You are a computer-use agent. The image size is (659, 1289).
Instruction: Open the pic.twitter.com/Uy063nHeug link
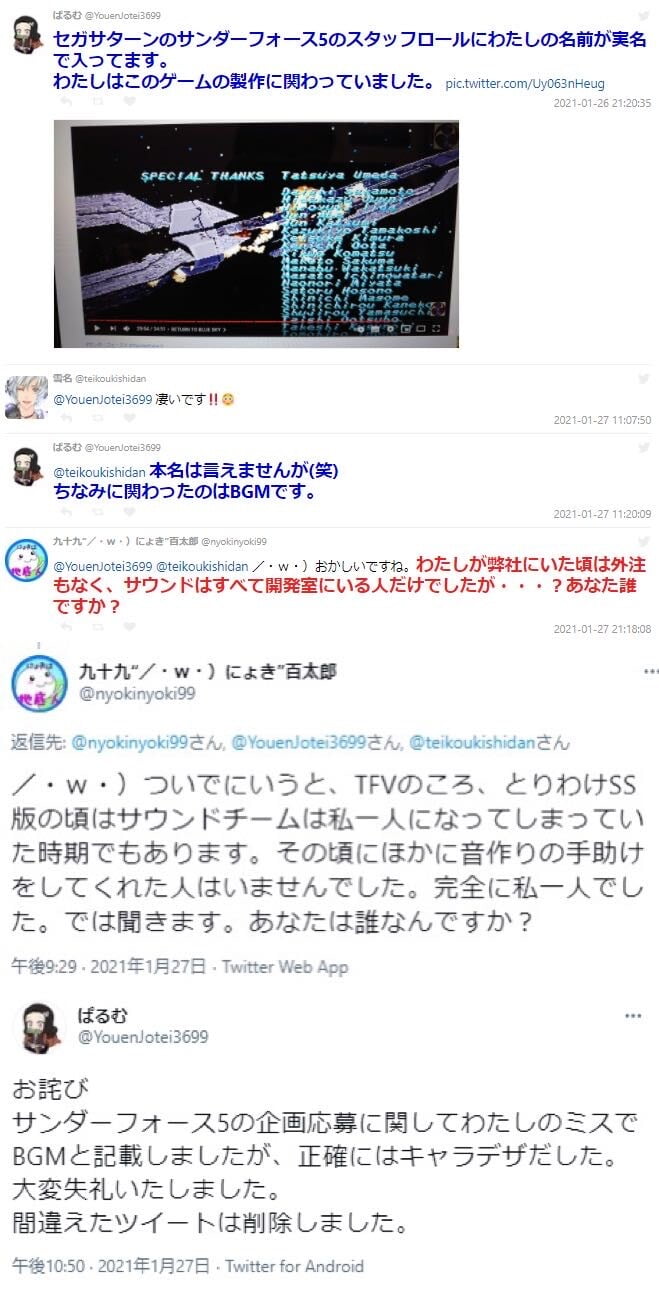coord(525,84)
